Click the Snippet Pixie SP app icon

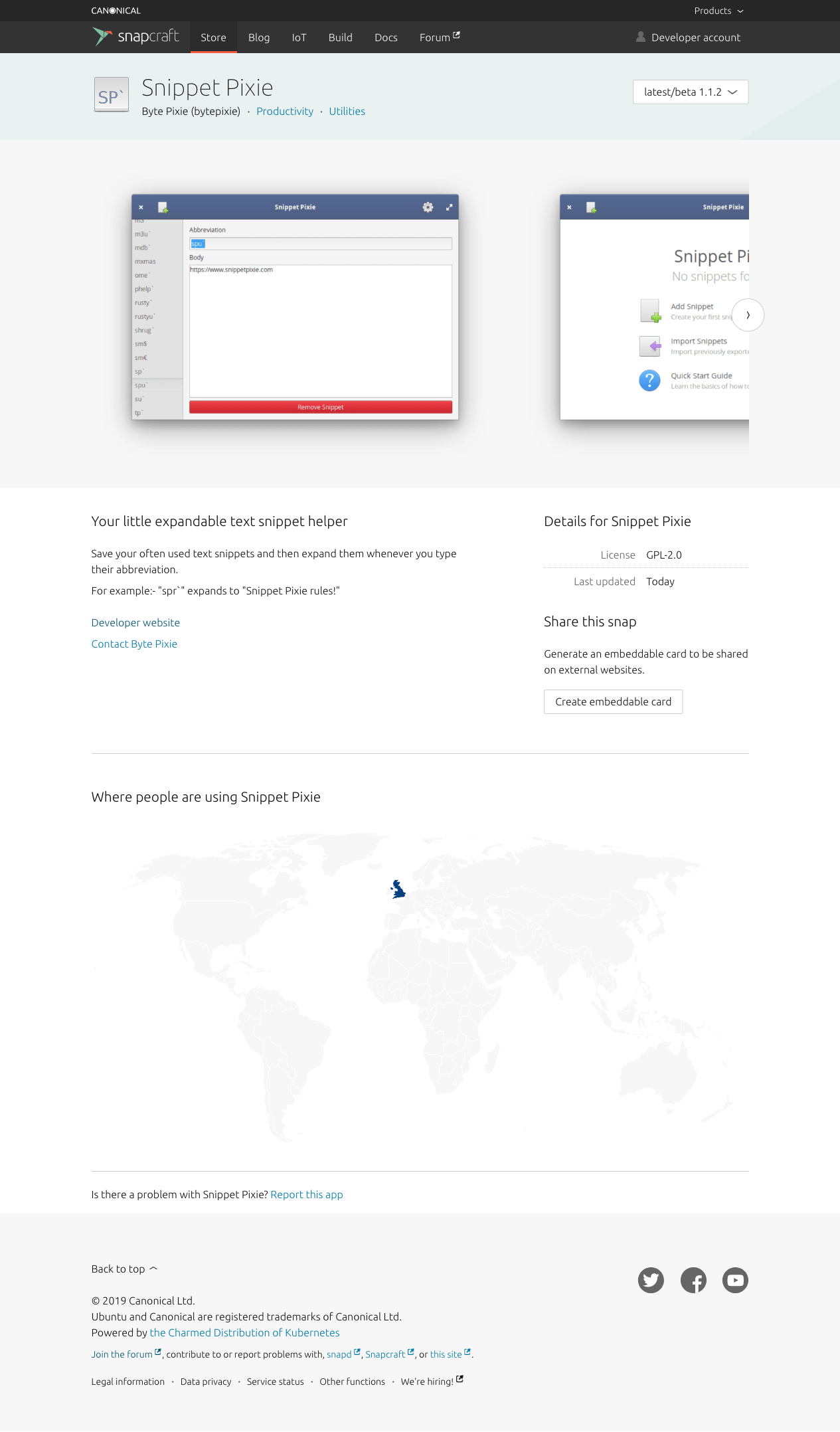tap(111, 95)
